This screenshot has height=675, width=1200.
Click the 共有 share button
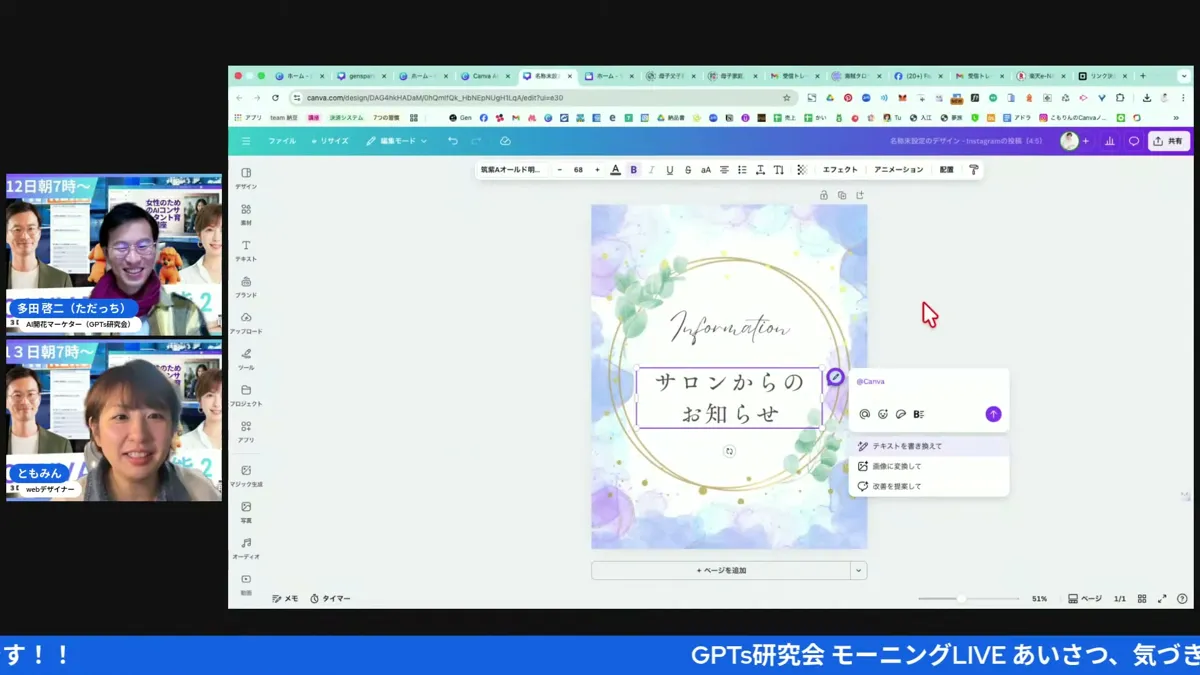click(x=1168, y=141)
